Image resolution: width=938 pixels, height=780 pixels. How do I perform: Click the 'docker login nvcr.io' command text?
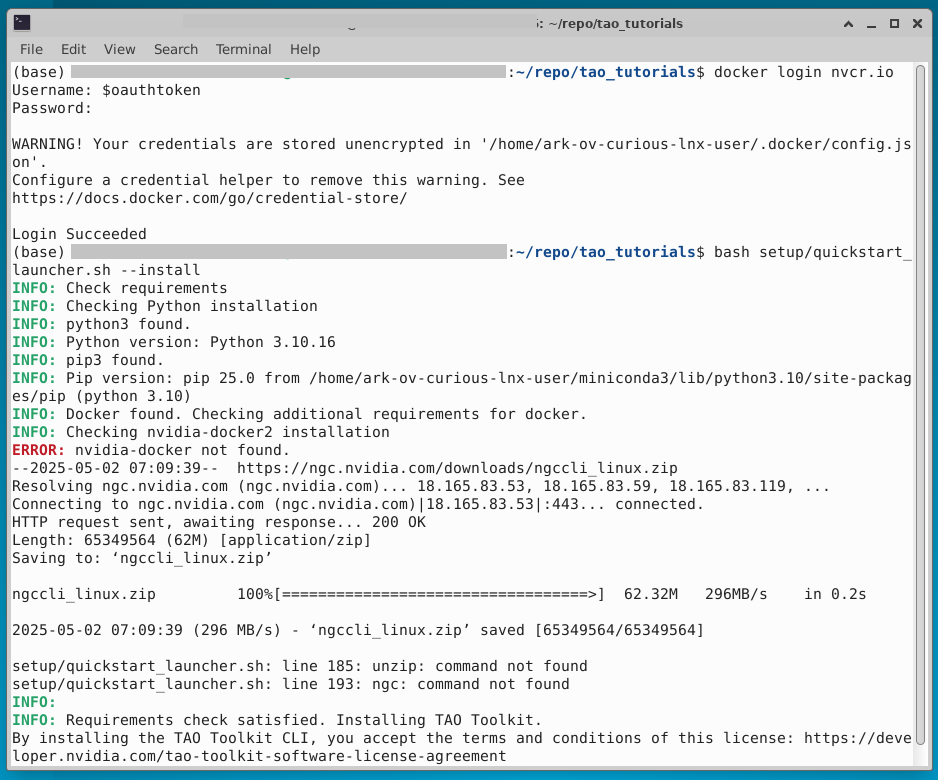803,72
